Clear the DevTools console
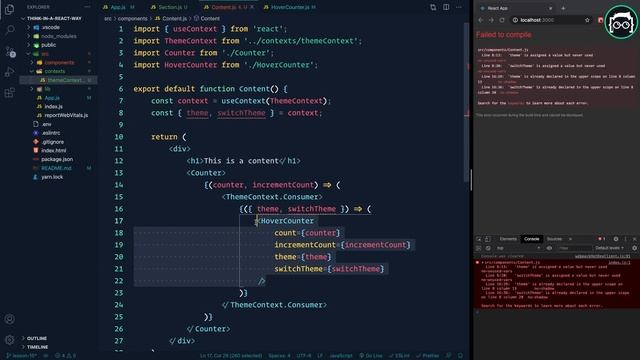640x360 pixels. point(488,248)
